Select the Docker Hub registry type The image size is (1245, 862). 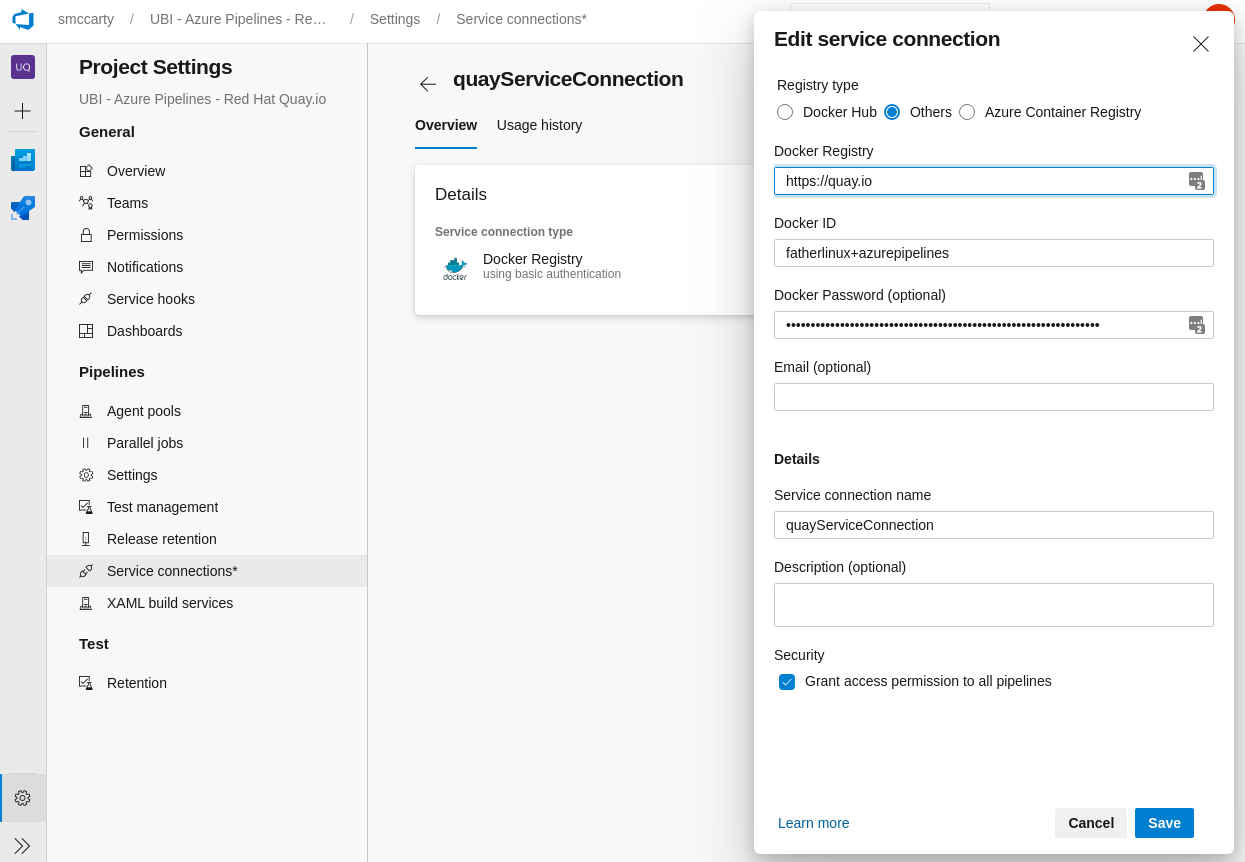coord(785,112)
